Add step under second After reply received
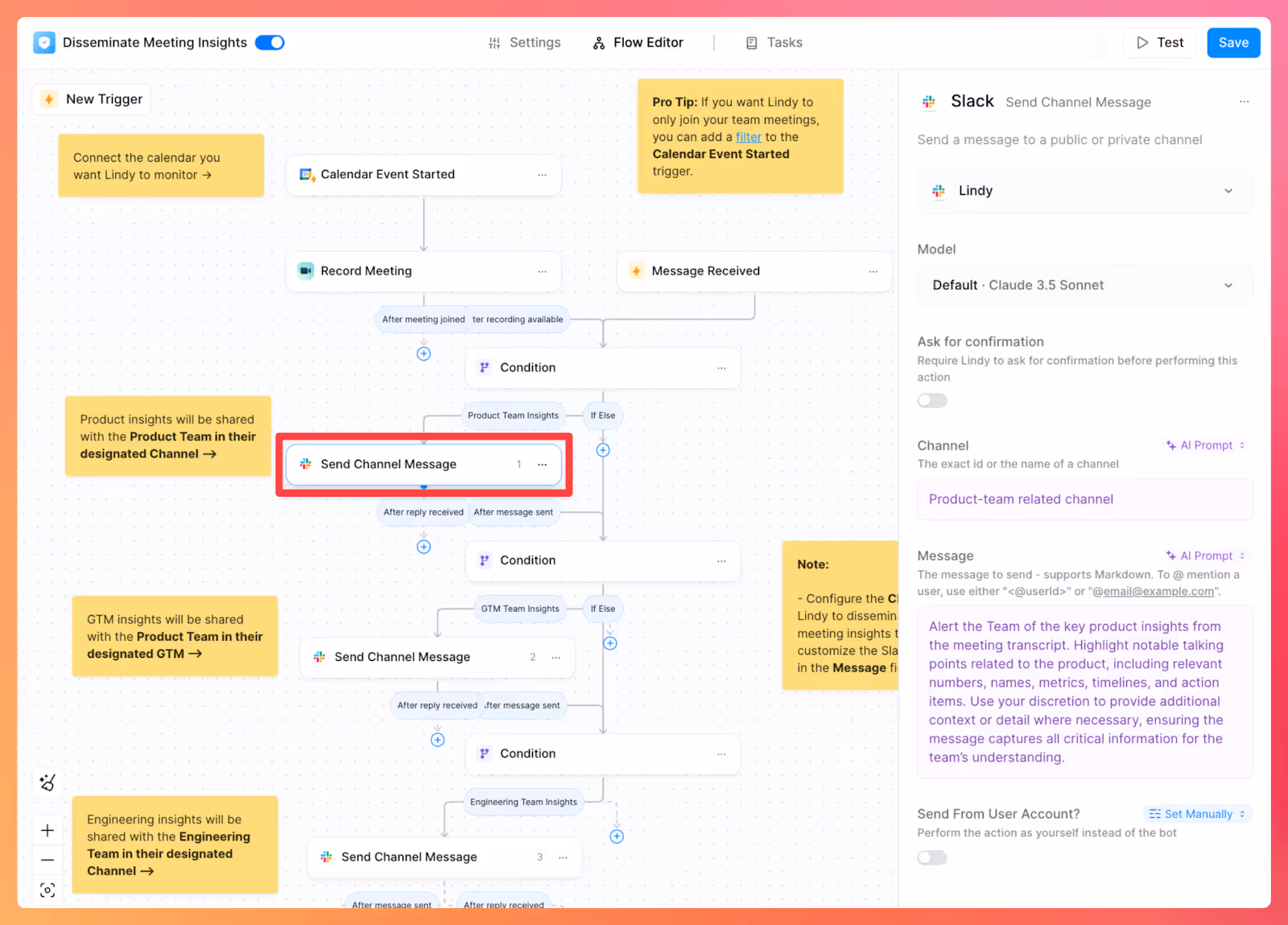Viewport: 1288px width, 925px height. pyautogui.click(x=437, y=740)
